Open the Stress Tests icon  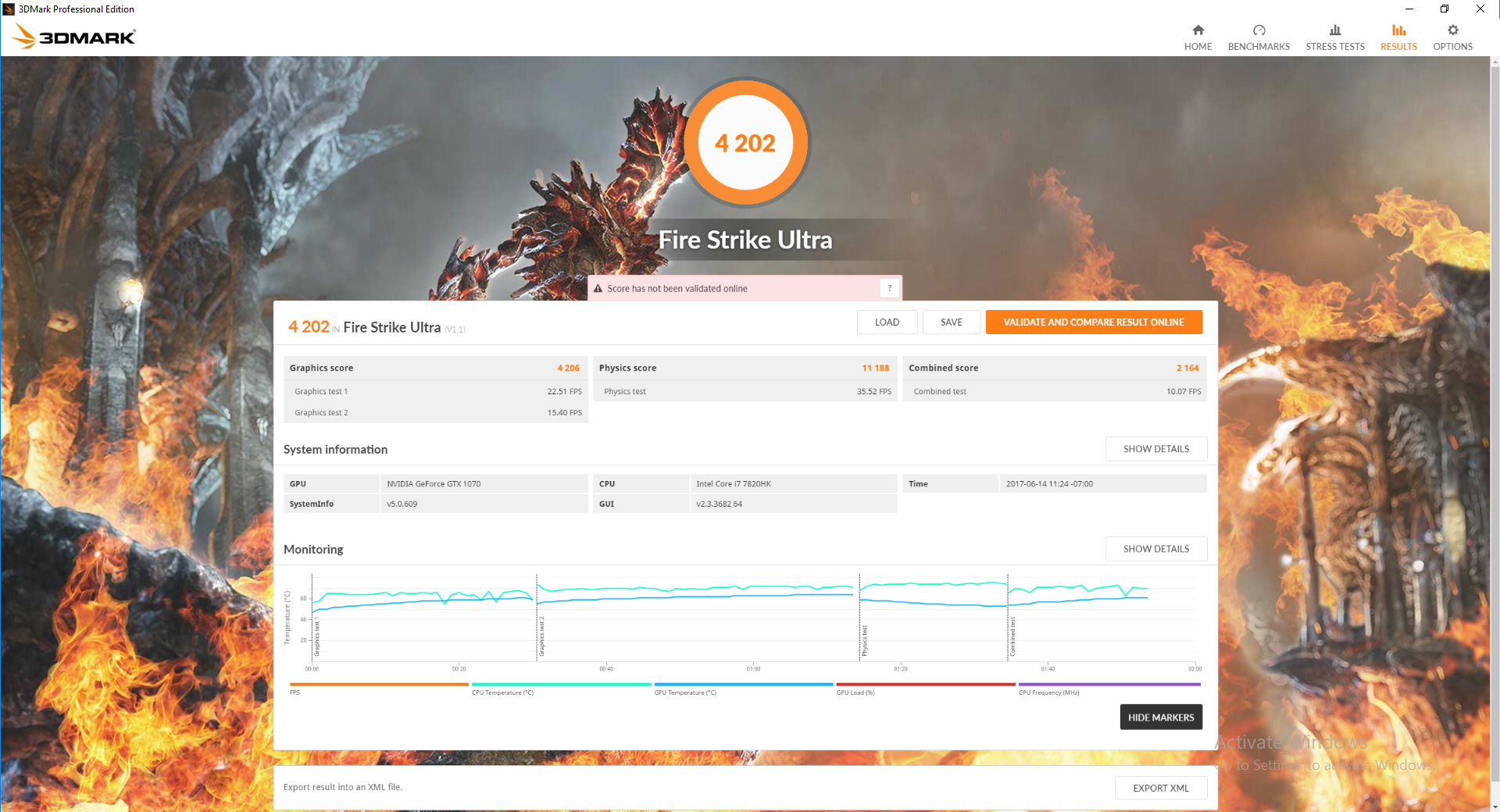click(1335, 30)
